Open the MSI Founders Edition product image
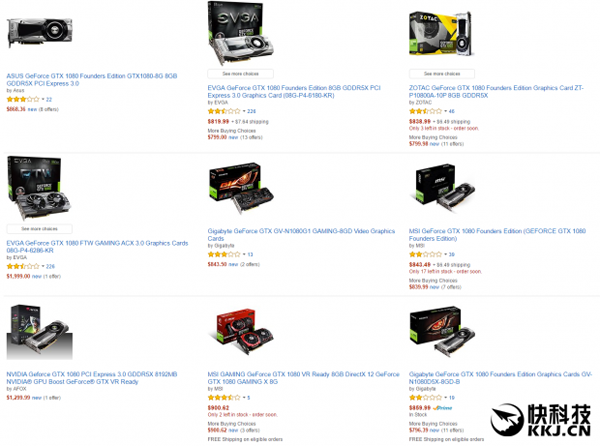Image resolution: width=600 pixels, height=446 pixels. coord(444,187)
